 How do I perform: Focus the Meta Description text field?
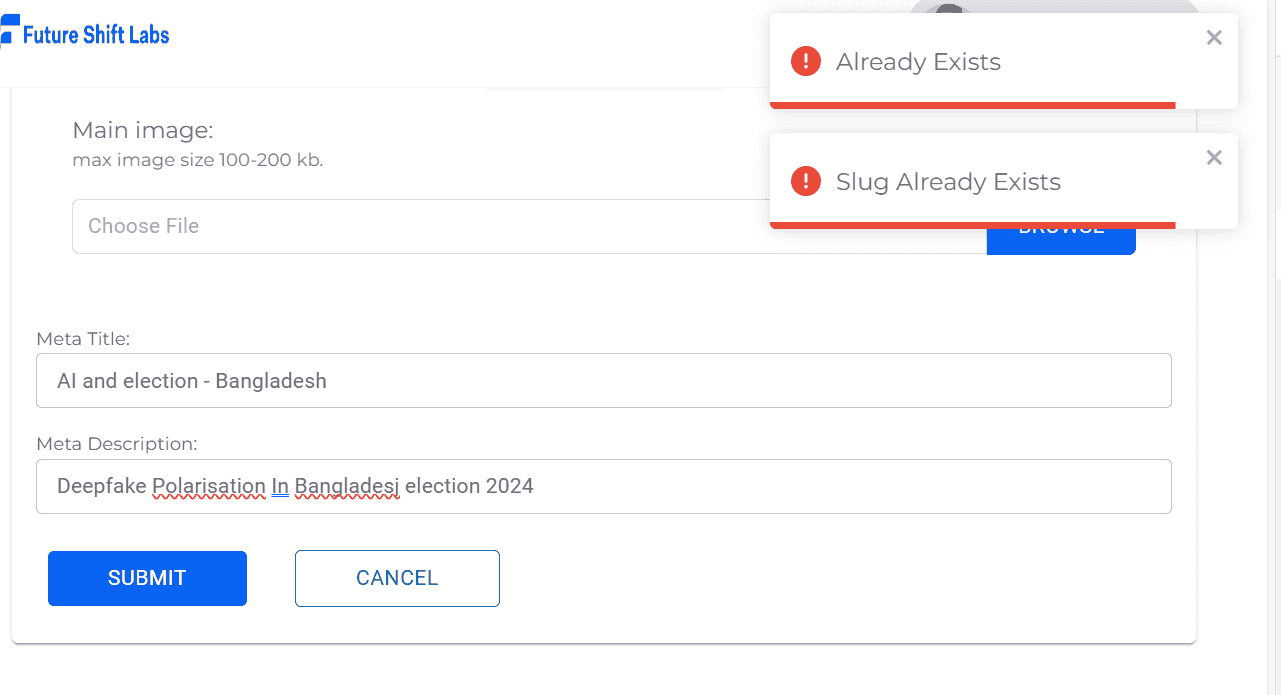tap(603, 486)
